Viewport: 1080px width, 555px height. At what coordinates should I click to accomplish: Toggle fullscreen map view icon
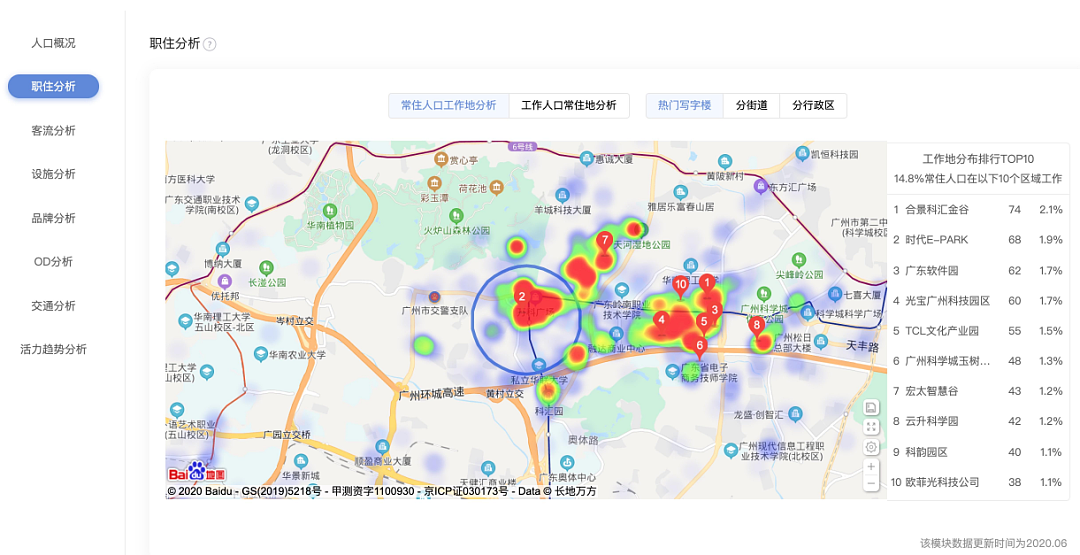point(871,427)
